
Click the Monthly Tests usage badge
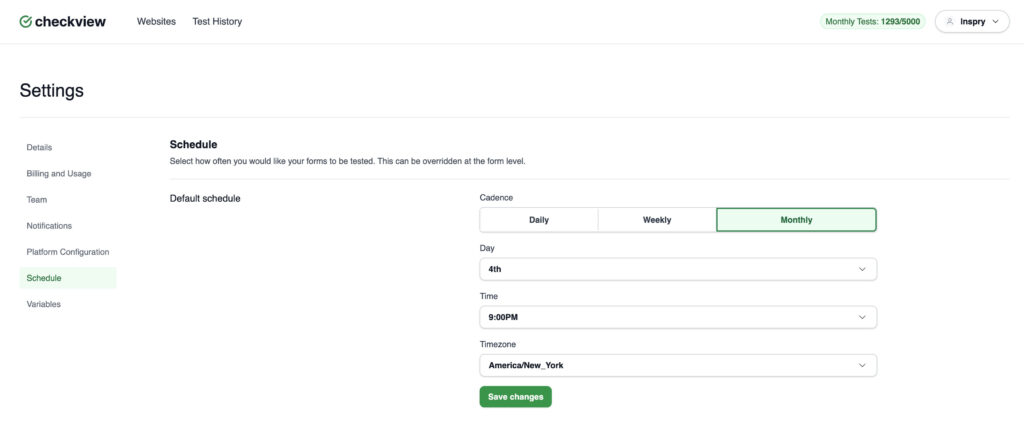[873, 21]
